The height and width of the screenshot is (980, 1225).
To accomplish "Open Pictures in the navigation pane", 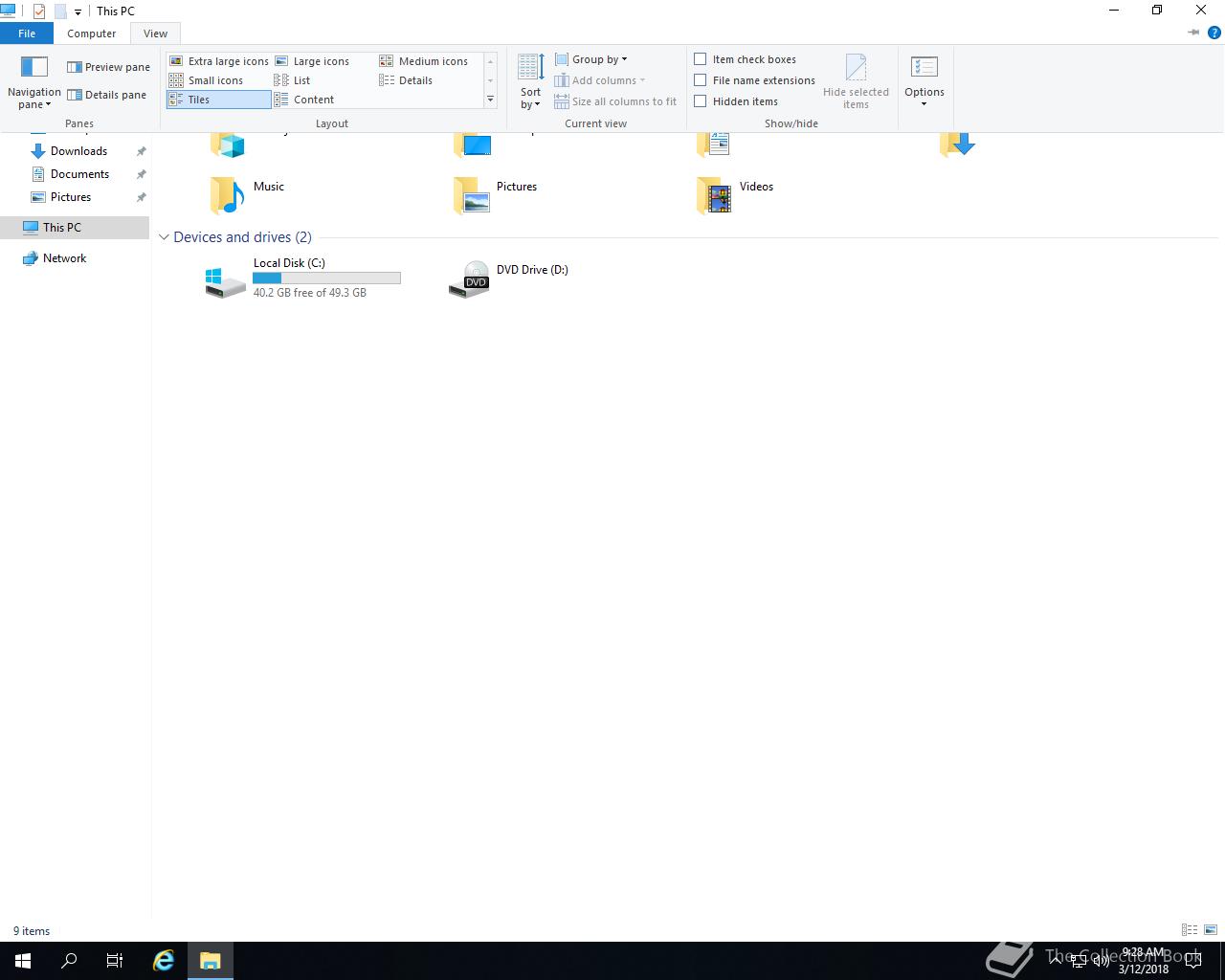I will click(x=71, y=197).
